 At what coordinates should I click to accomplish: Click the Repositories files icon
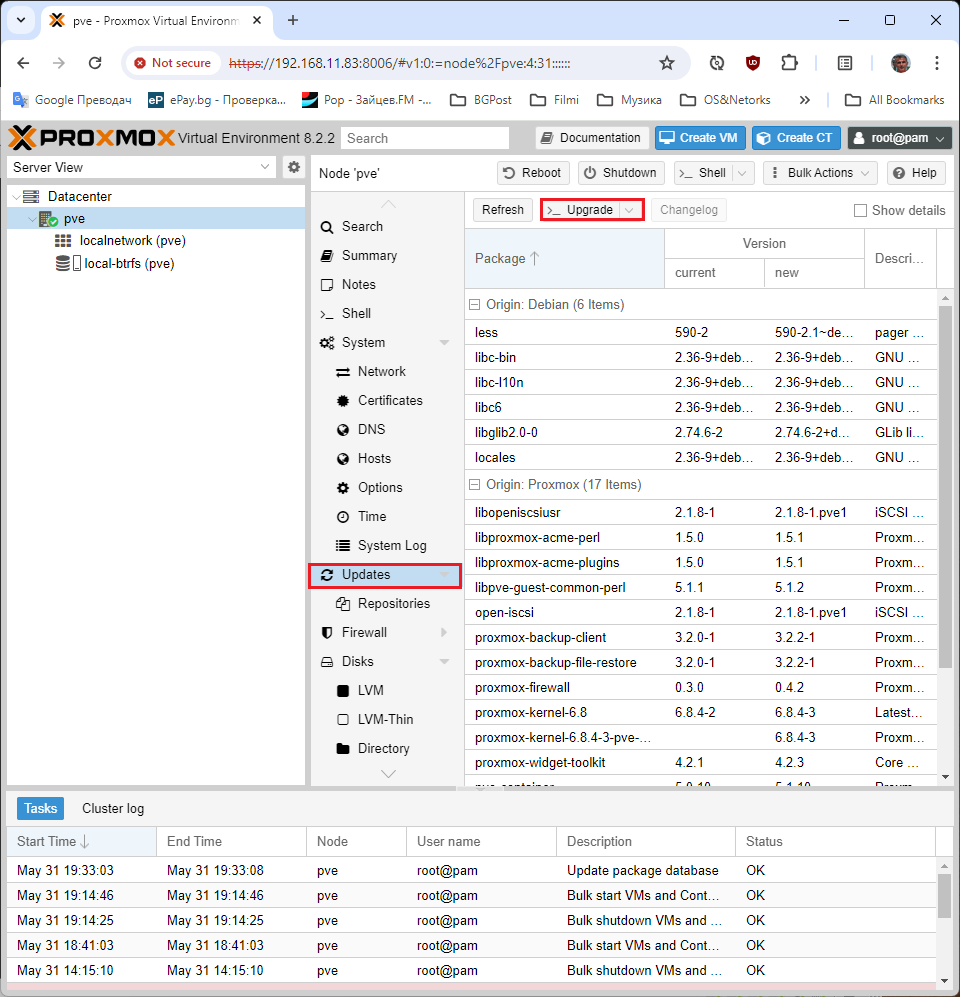point(343,603)
